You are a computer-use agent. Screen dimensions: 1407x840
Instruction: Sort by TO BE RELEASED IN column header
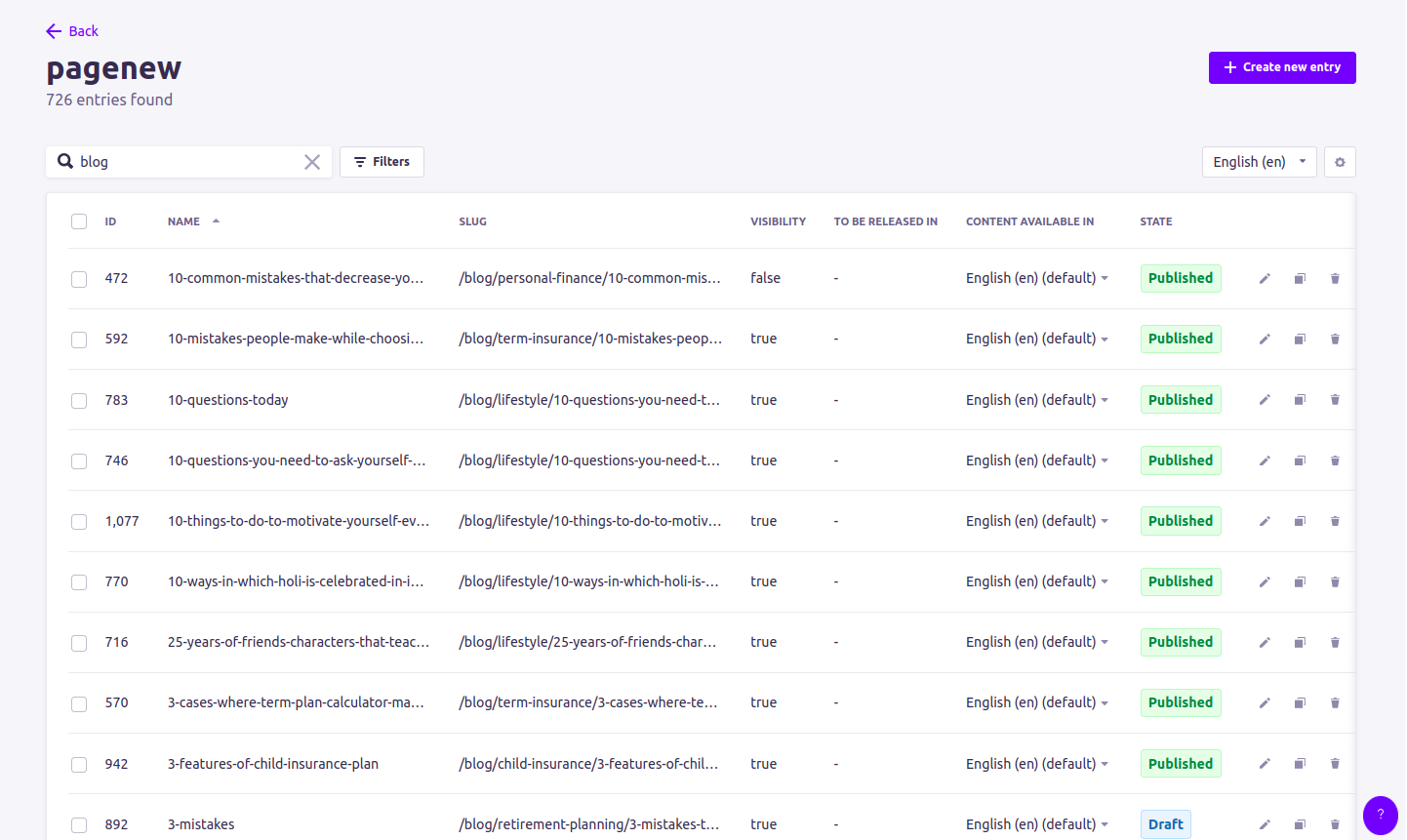click(885, 221)
